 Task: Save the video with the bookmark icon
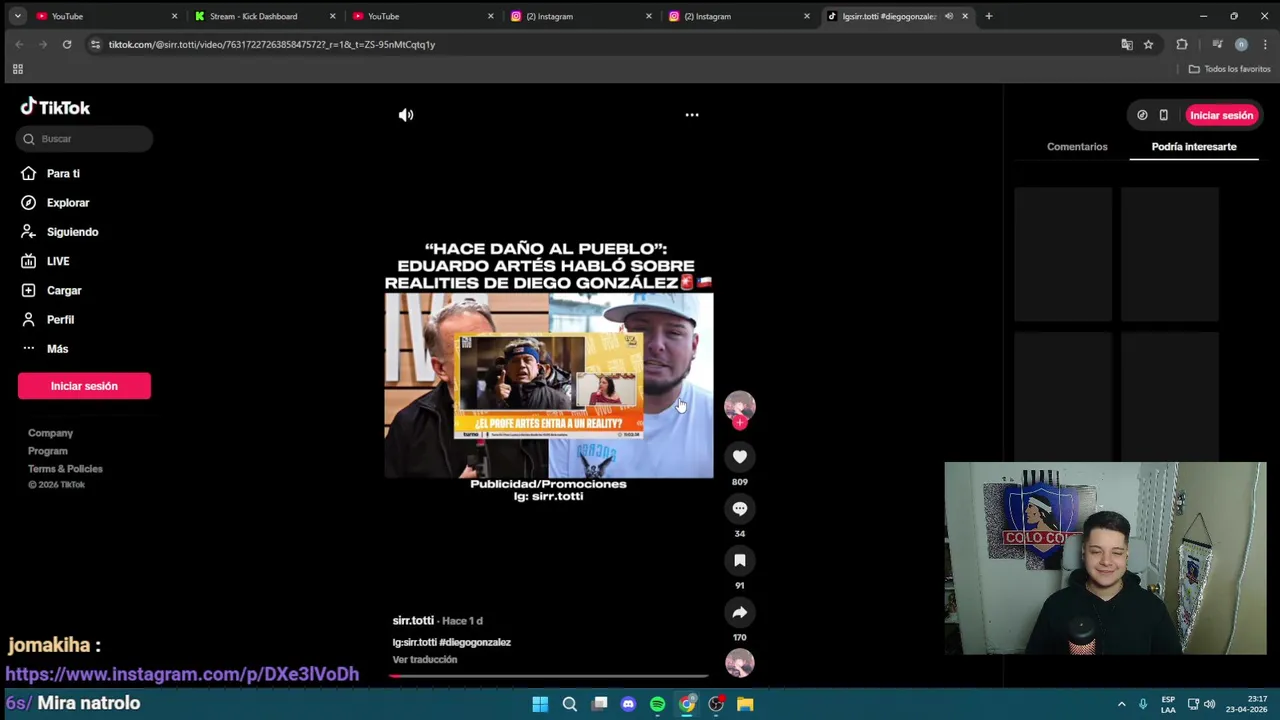[x=740, y=561]
